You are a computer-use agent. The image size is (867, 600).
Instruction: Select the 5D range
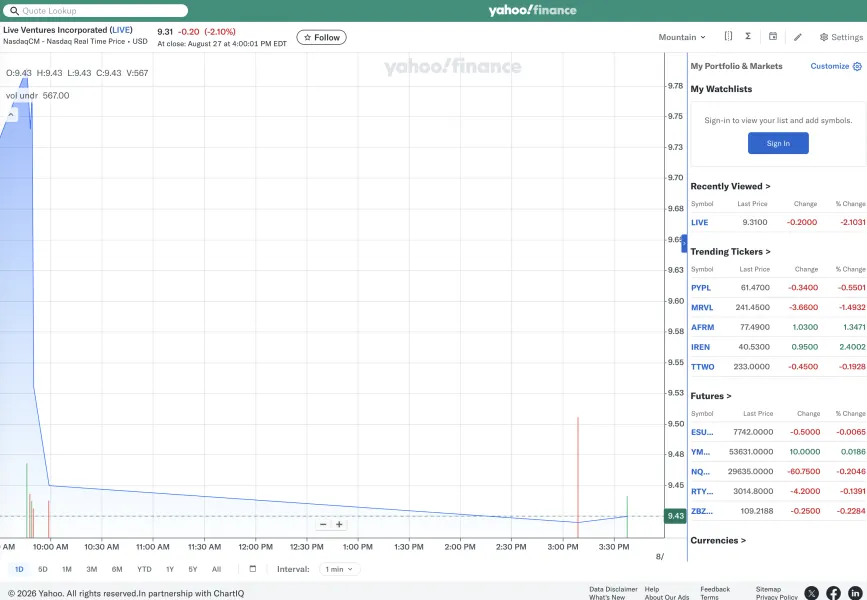(43, 569)
